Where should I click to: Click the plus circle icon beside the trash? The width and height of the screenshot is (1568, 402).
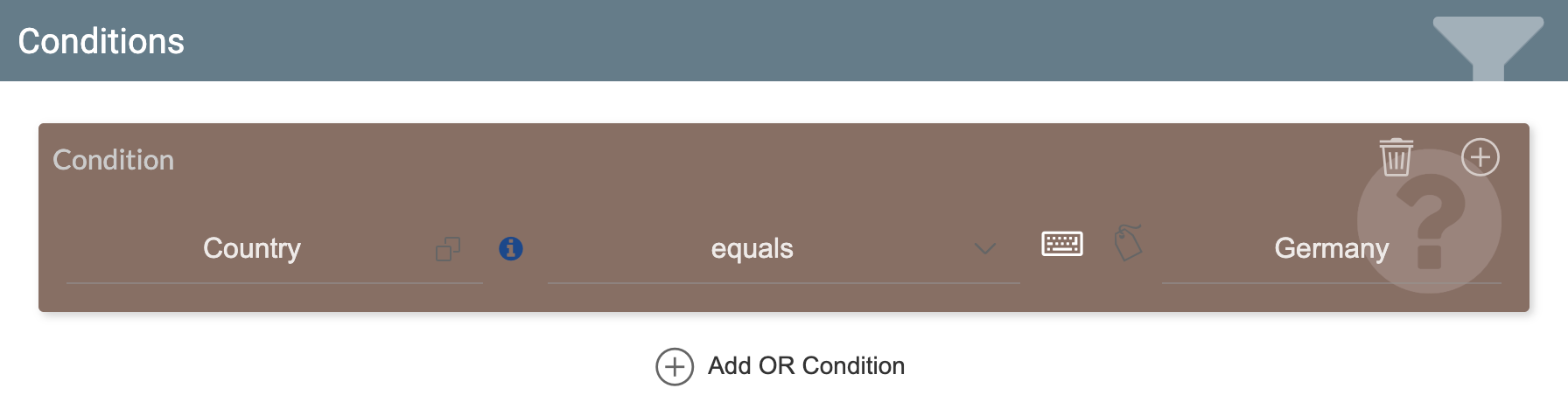1480,157
